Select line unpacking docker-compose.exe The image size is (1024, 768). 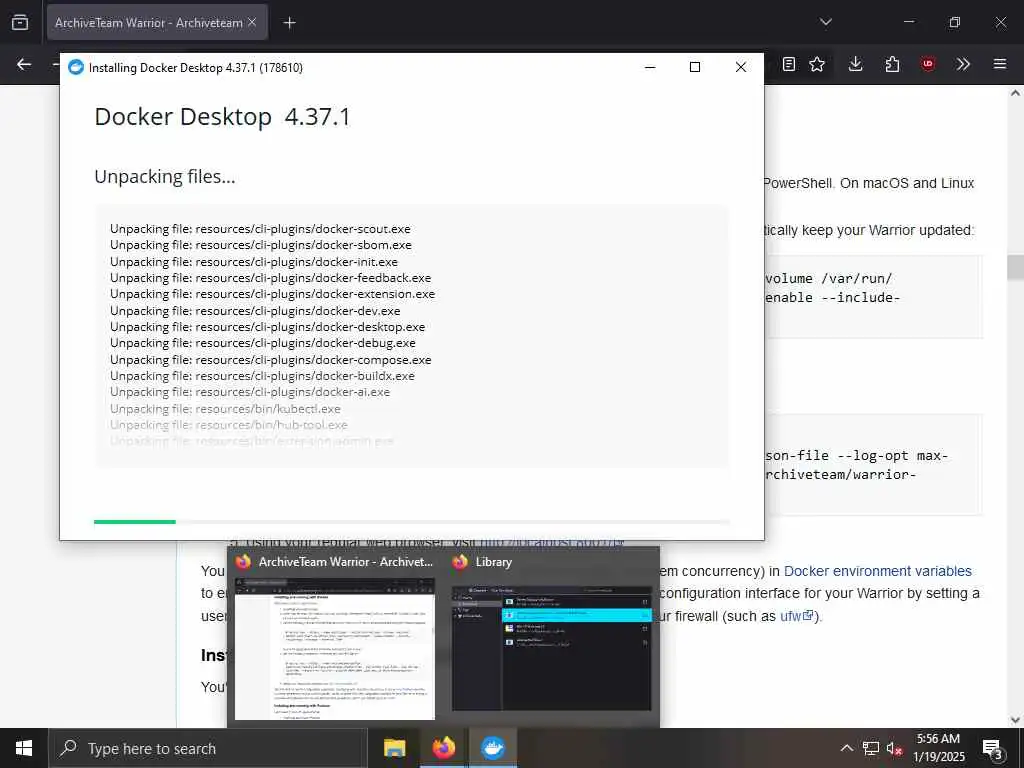point(270,359)
